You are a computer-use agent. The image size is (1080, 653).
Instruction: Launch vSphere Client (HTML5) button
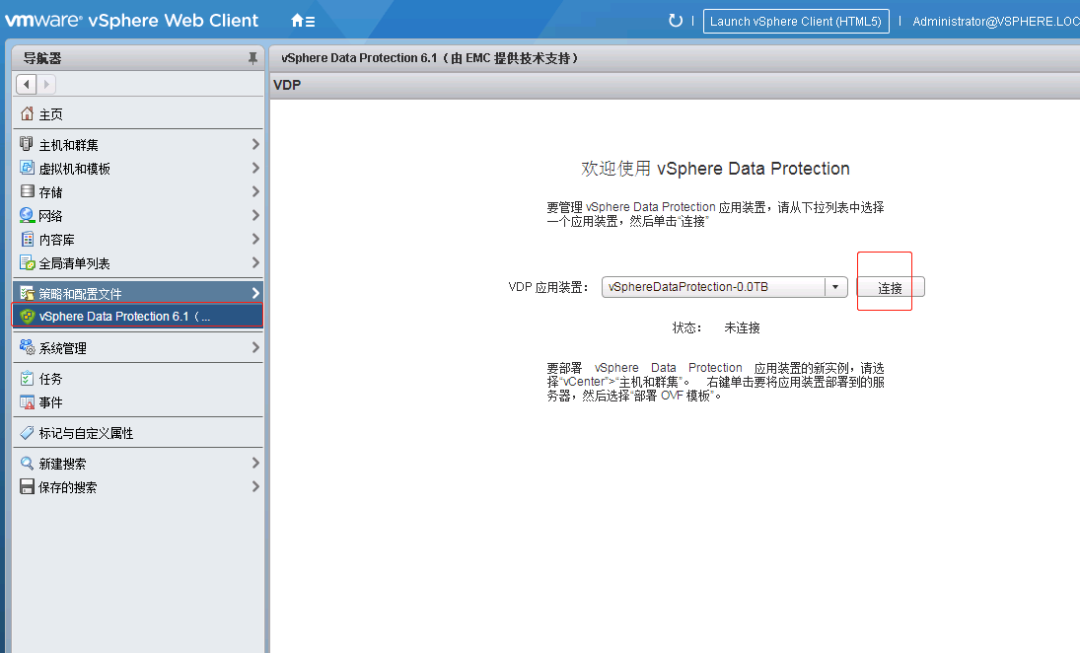796,21
